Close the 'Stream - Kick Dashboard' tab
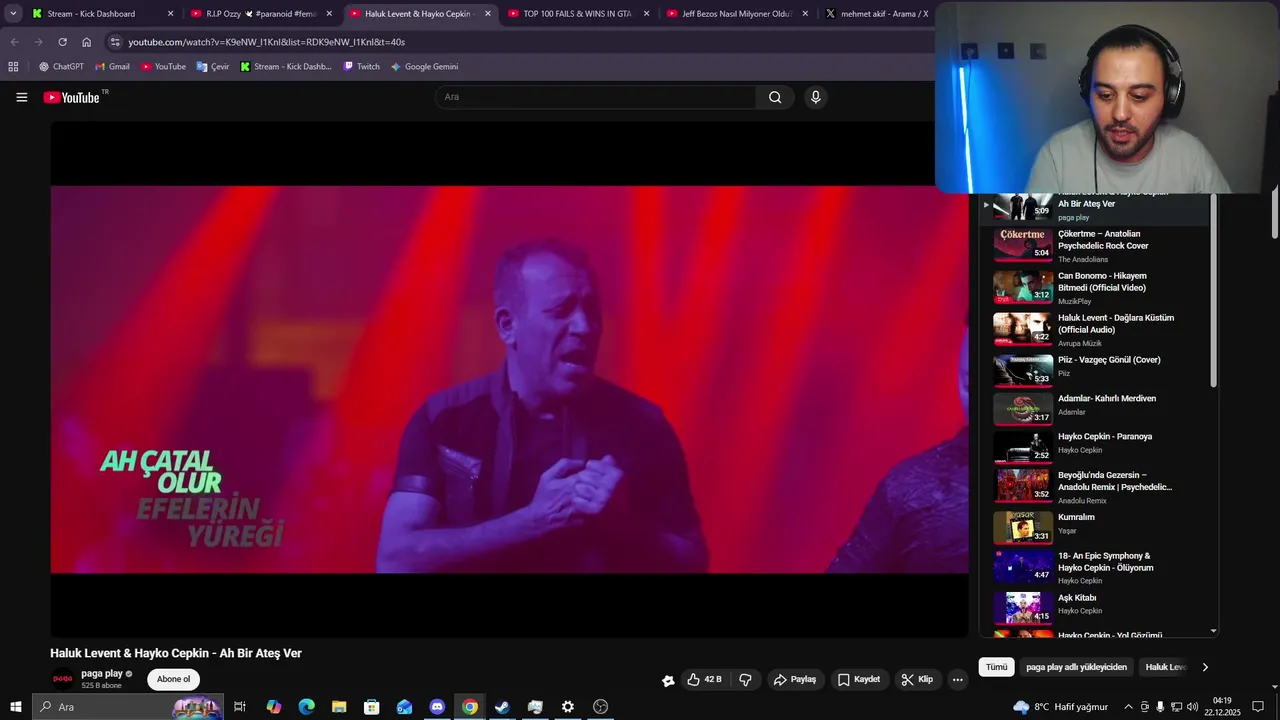Screen dimensions: 1280x720 point(170,14)
